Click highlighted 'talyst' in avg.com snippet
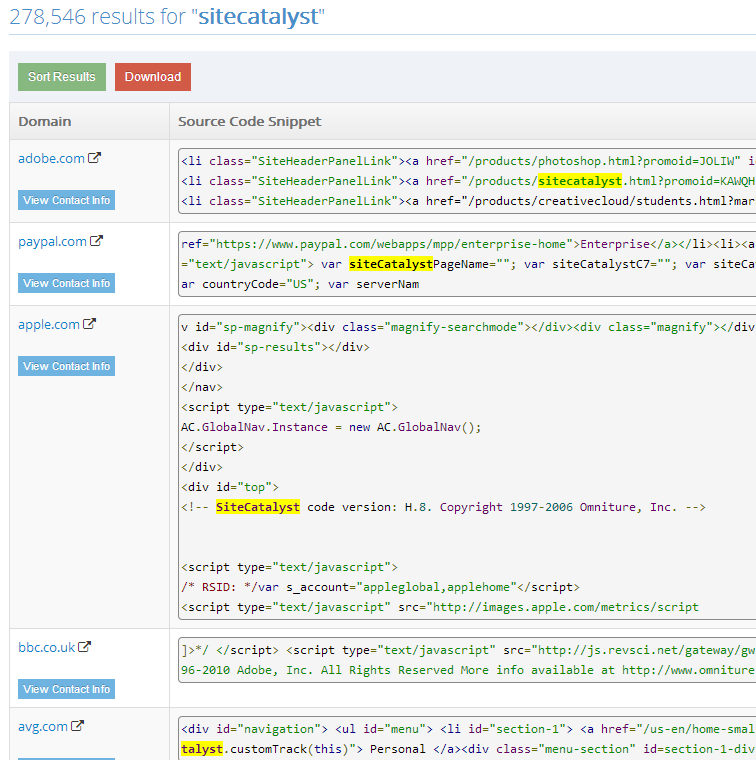Screen dimensions: 756x760 point(202,749)
